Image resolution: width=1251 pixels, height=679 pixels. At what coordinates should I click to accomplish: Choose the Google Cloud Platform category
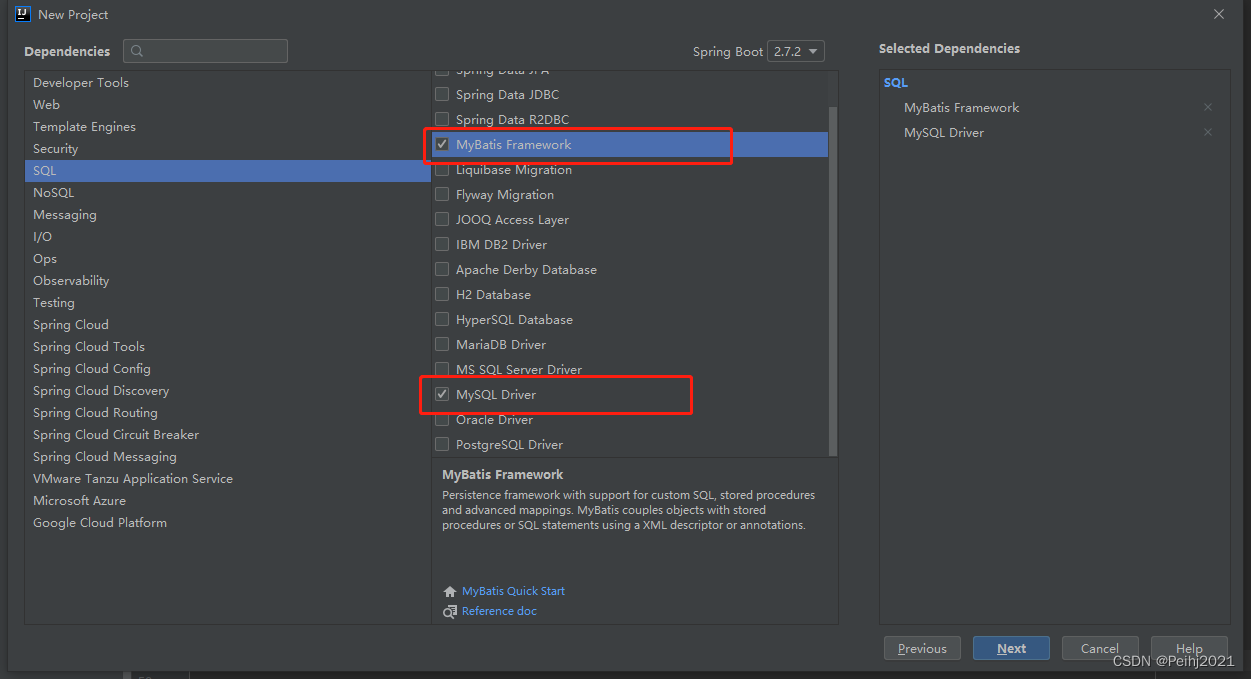[x=228, y=522]
